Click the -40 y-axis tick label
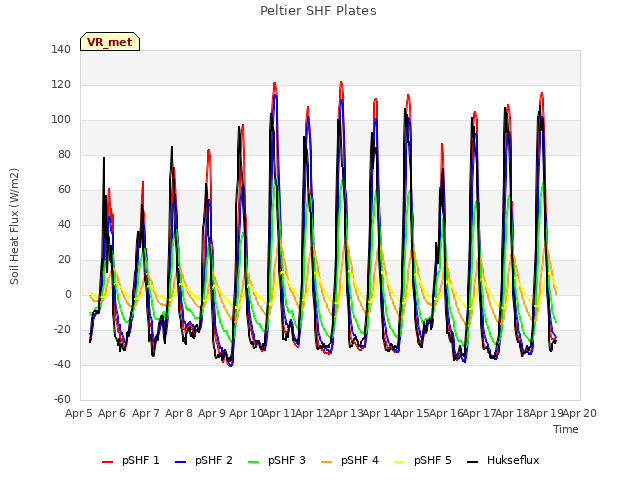This screenshot has width=640, height=480. 62,364
